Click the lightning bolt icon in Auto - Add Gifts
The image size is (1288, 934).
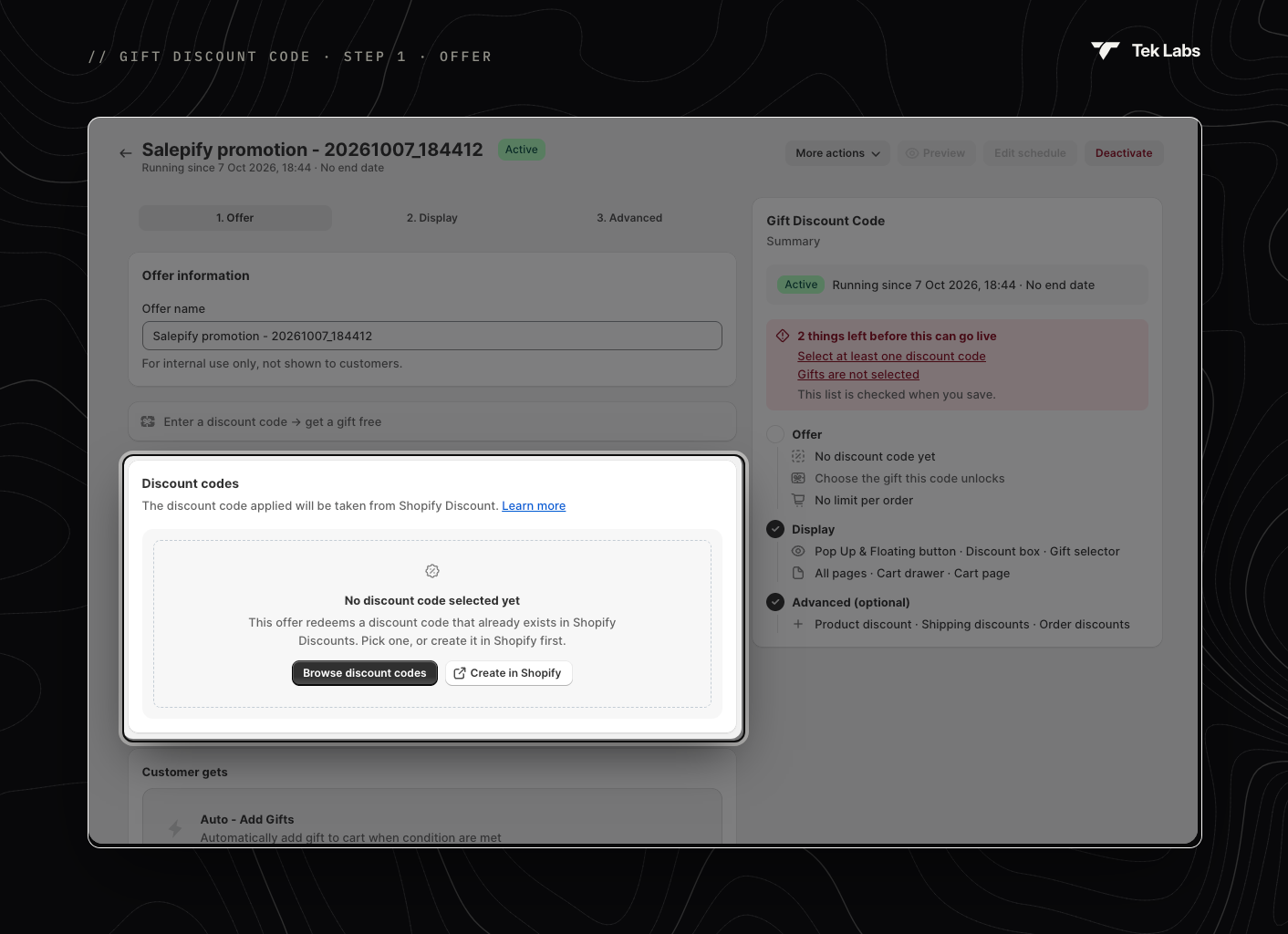(175, 828)
